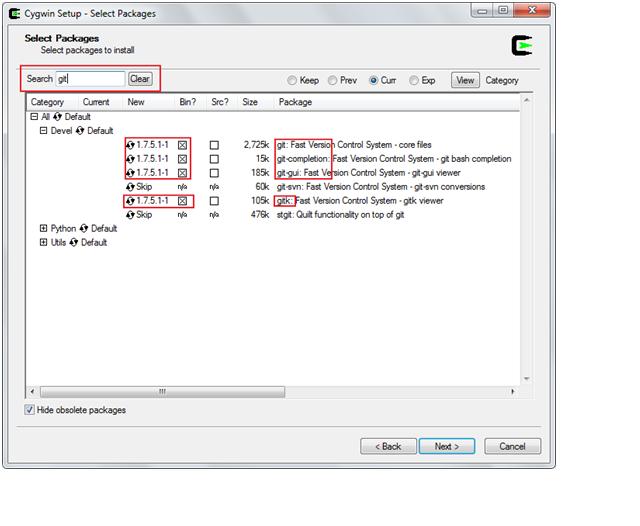Click the cycle icon next to Utils Default
Screen dimensions: 640x526
74,242
